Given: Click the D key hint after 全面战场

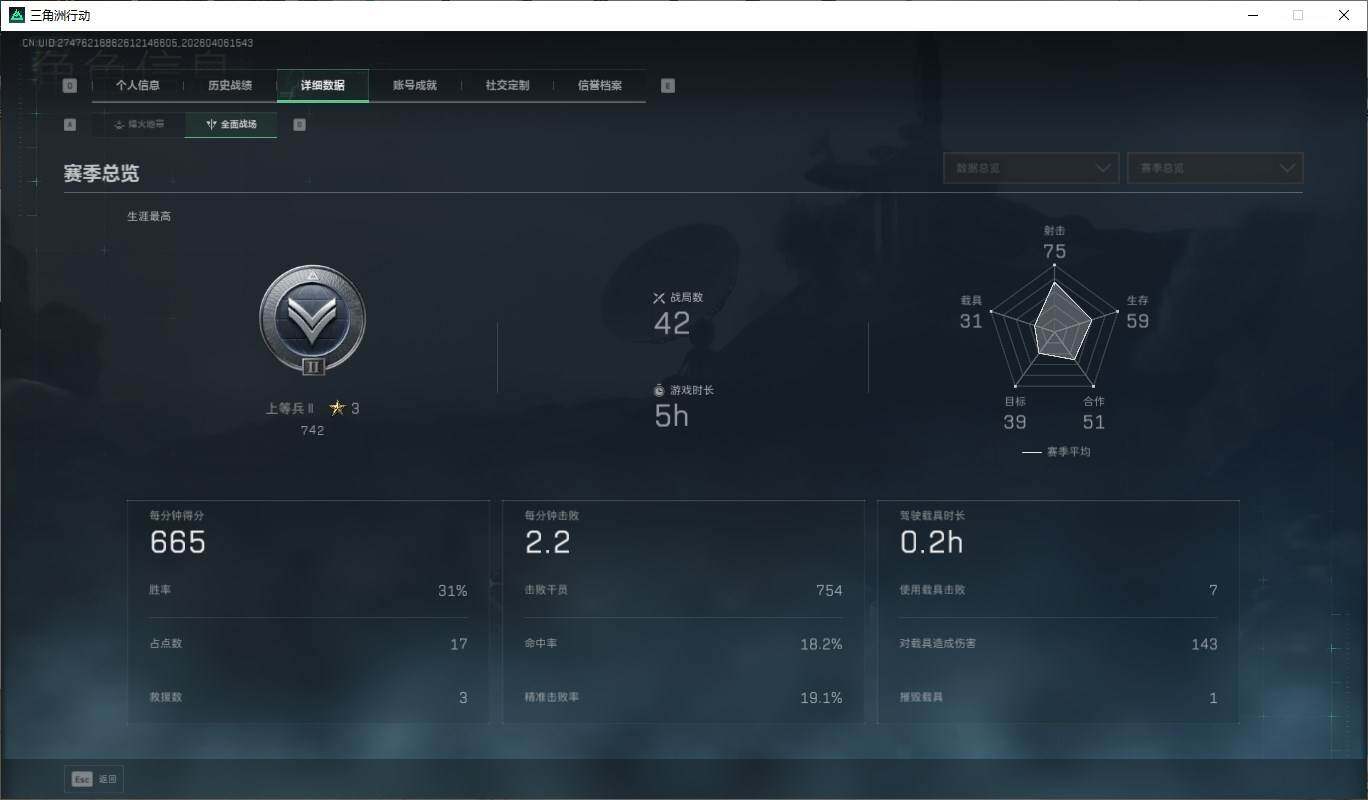Looking at the screenshot, I should tap(299, 125).
